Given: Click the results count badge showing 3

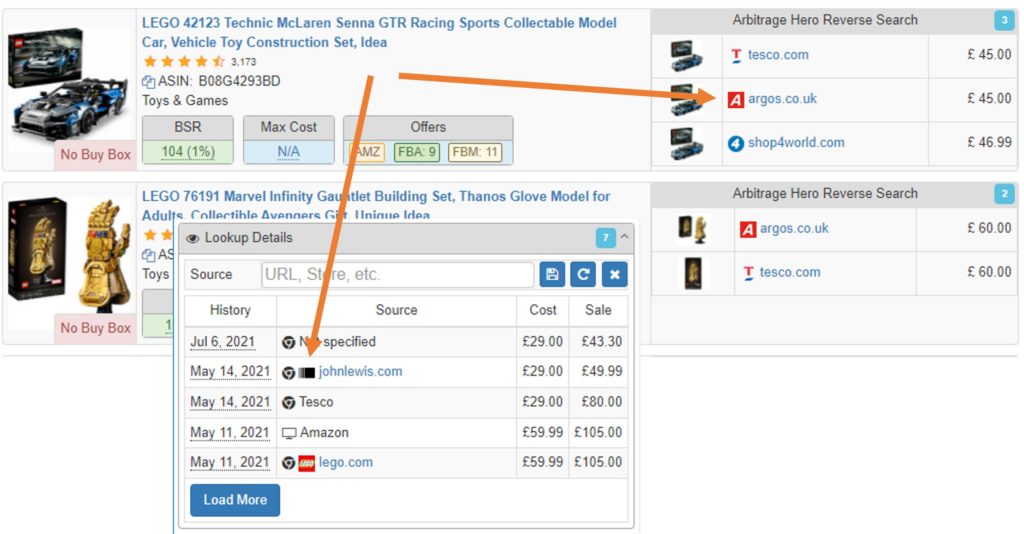Looking at the screenshot, I should pyautogui.click(x=1003, y=21).
